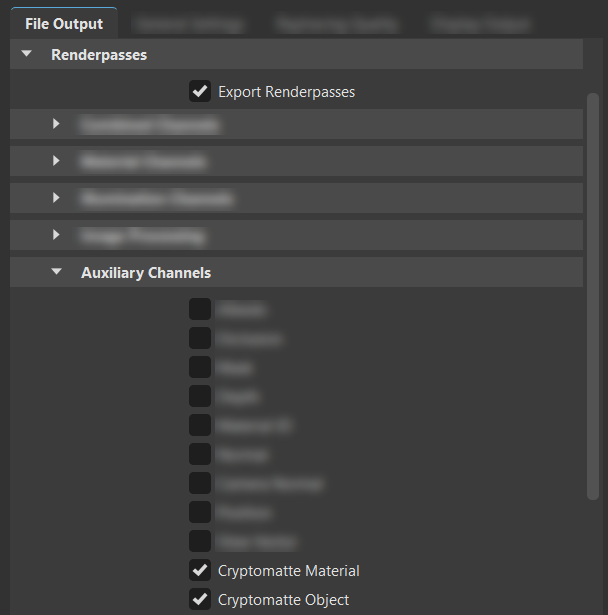The image size is (608, 615).
Task: Expand the collapsed section directly below Export Renderpasses
Action: [57, 125]
